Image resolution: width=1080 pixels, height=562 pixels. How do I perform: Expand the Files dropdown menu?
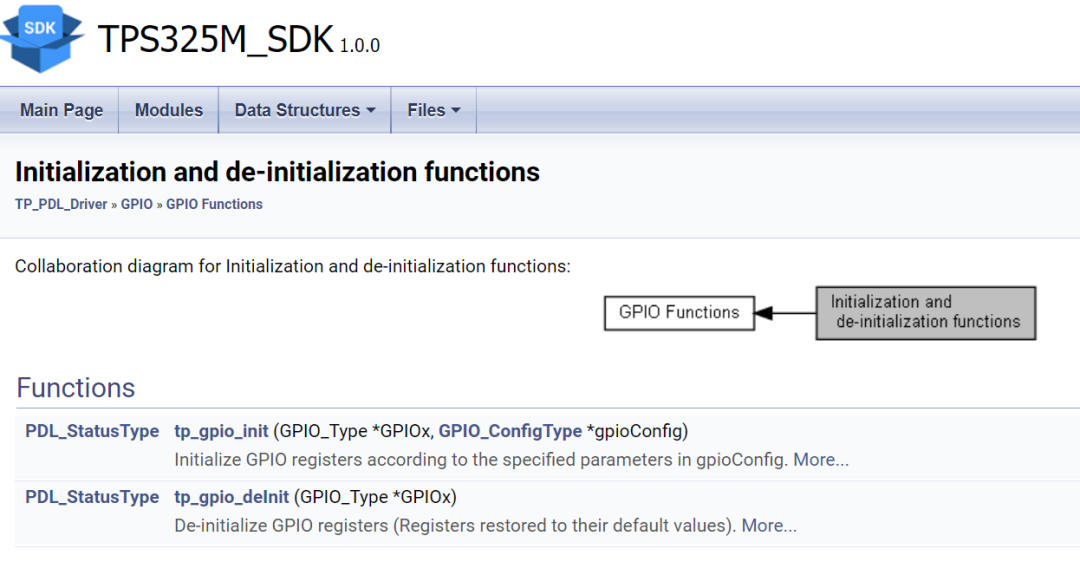(x=433, y=110)
